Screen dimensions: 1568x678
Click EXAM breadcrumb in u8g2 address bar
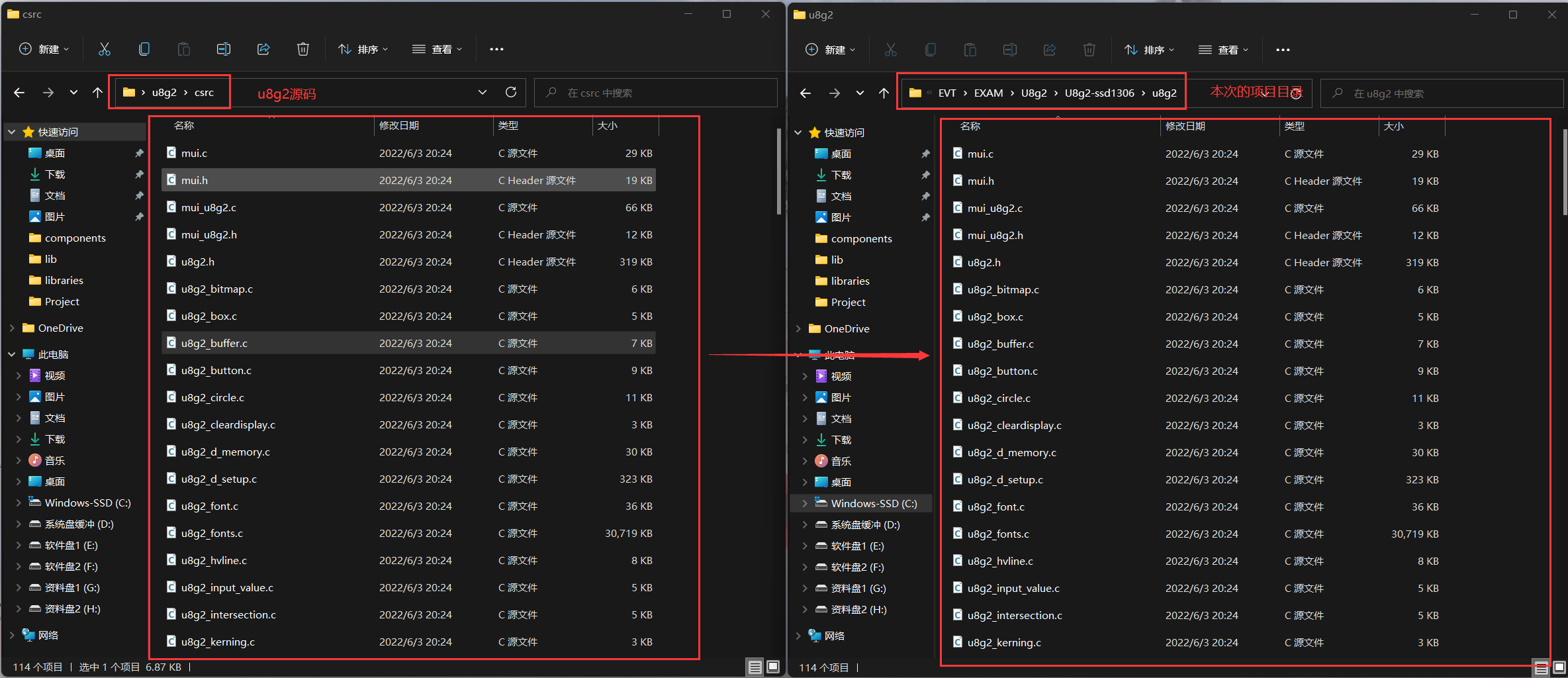[x=988, y=93]
